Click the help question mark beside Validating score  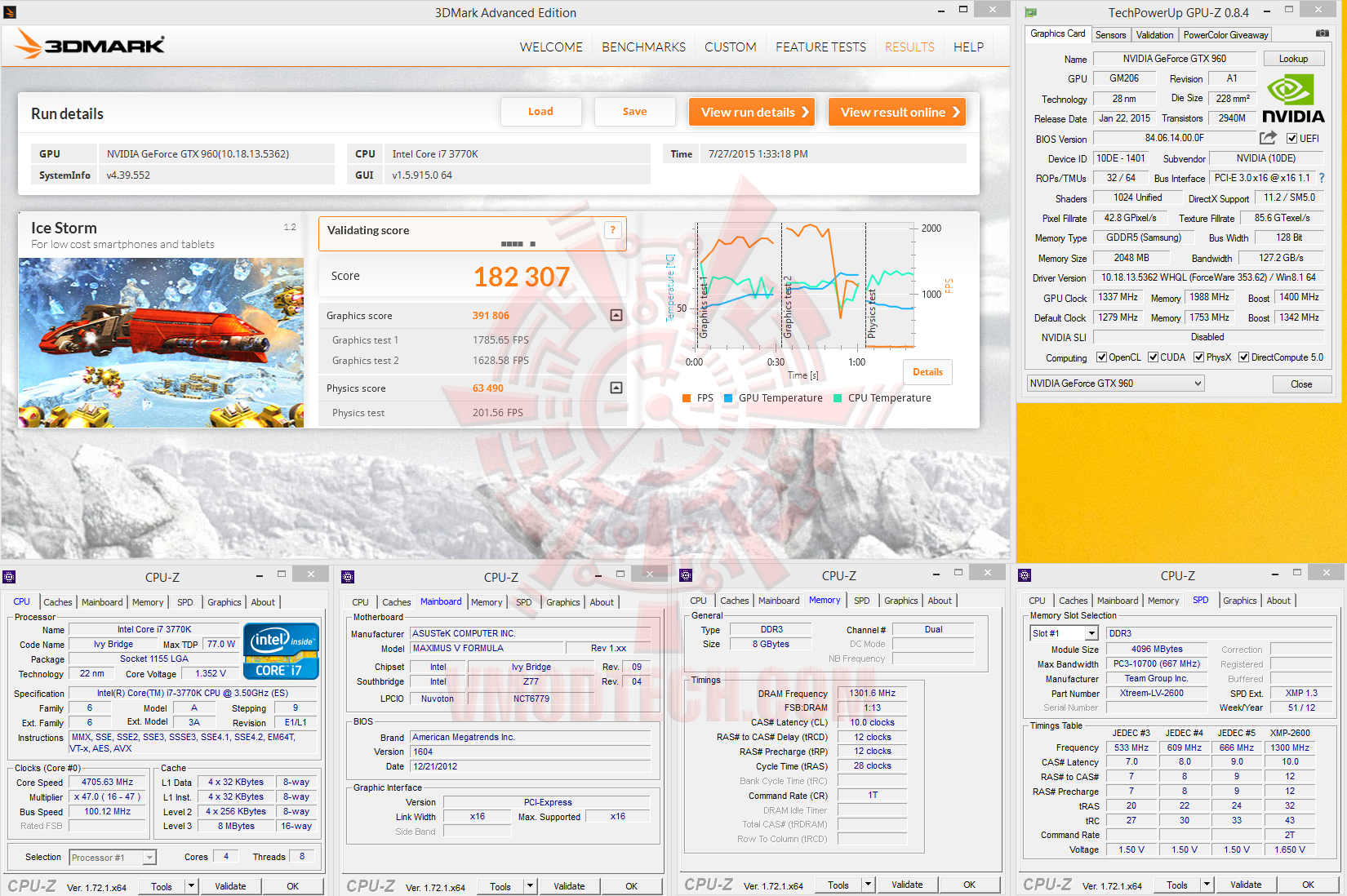tap(612, 230)
